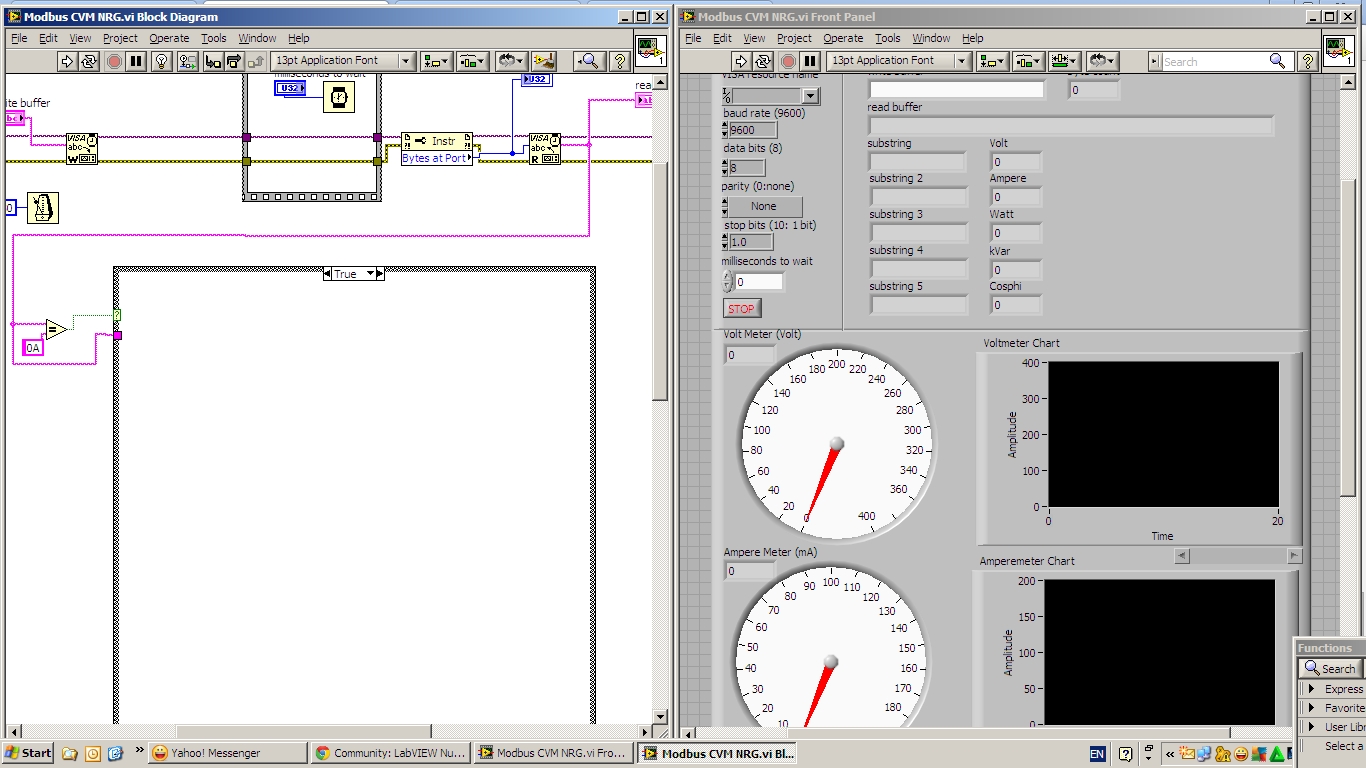
Task: Click magnifier search icon in Block Diagram toolbar
Action: (590, 61)
